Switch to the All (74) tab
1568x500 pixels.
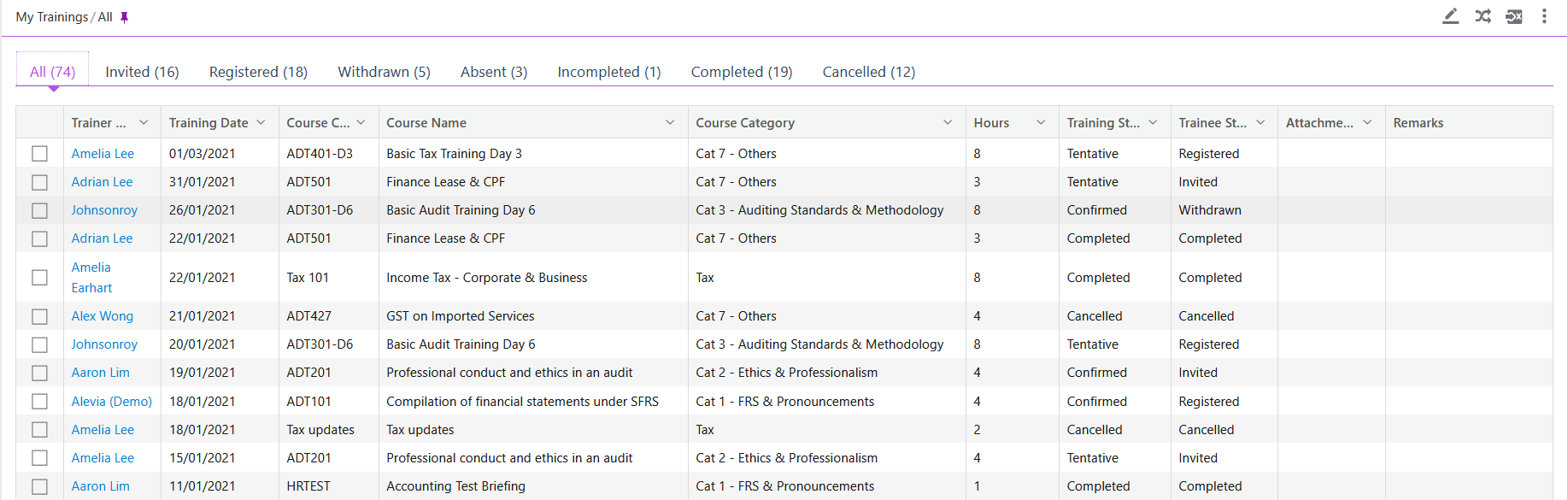[x=53, y=72]
